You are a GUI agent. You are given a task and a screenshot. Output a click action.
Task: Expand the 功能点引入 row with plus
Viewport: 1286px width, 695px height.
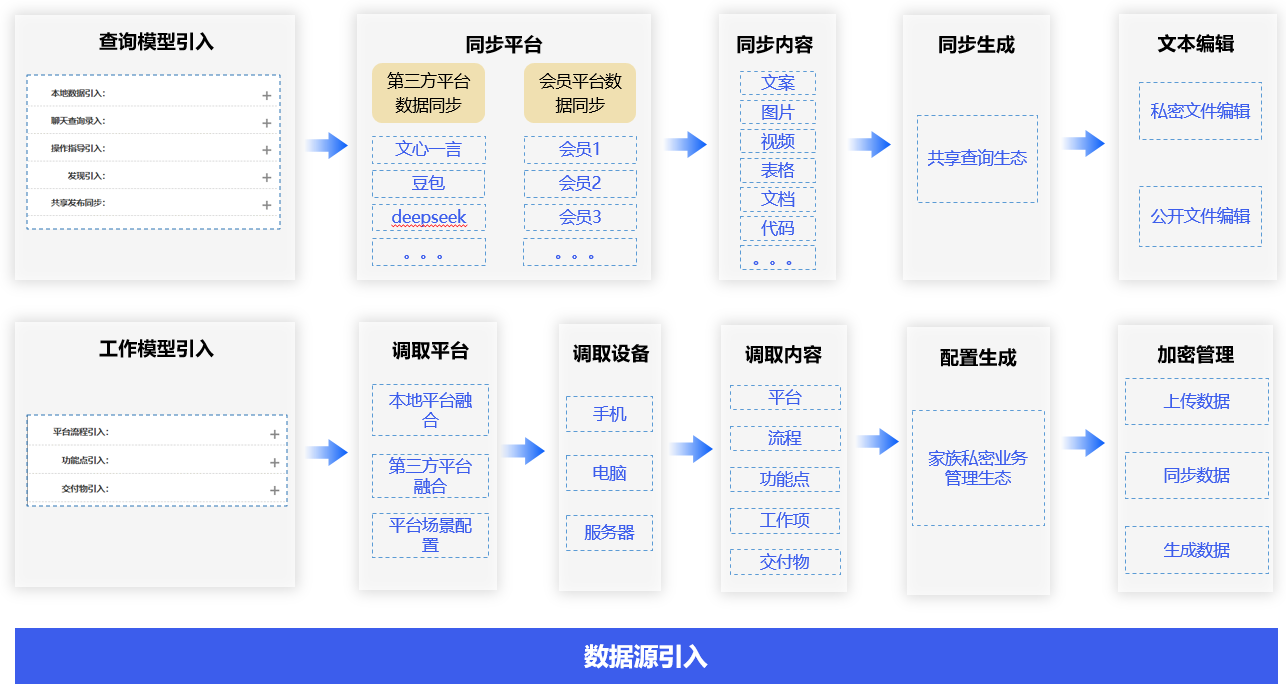click(x=274, y=462)
